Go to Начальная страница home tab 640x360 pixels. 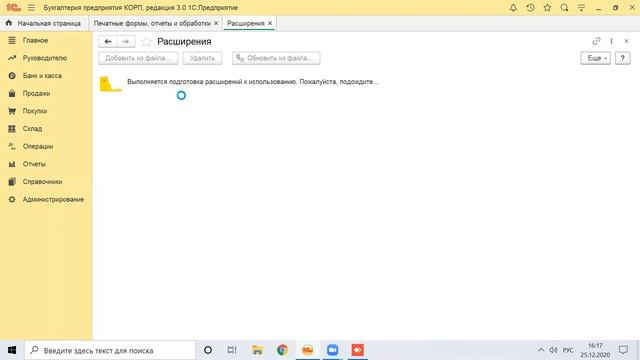point(43,23)
